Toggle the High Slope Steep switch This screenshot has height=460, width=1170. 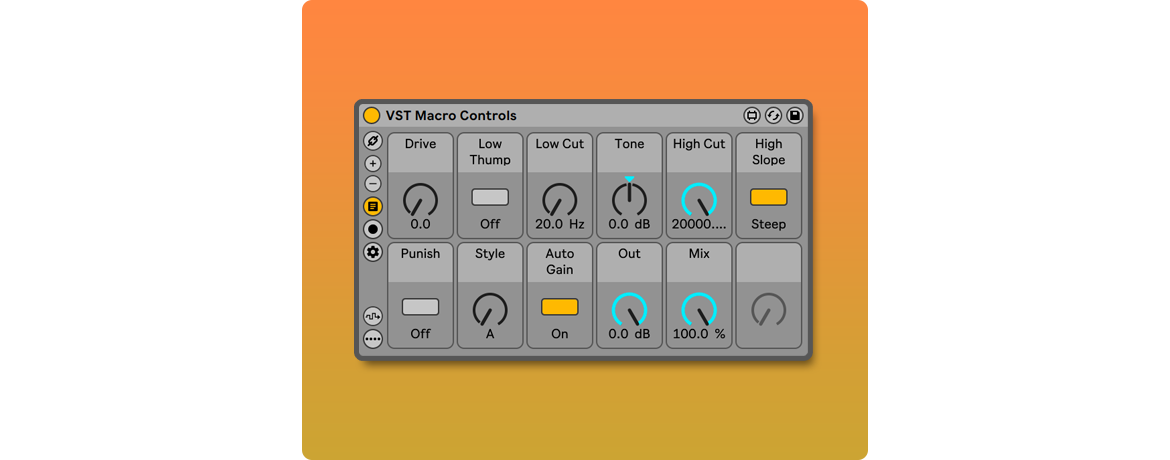point(768,197)
